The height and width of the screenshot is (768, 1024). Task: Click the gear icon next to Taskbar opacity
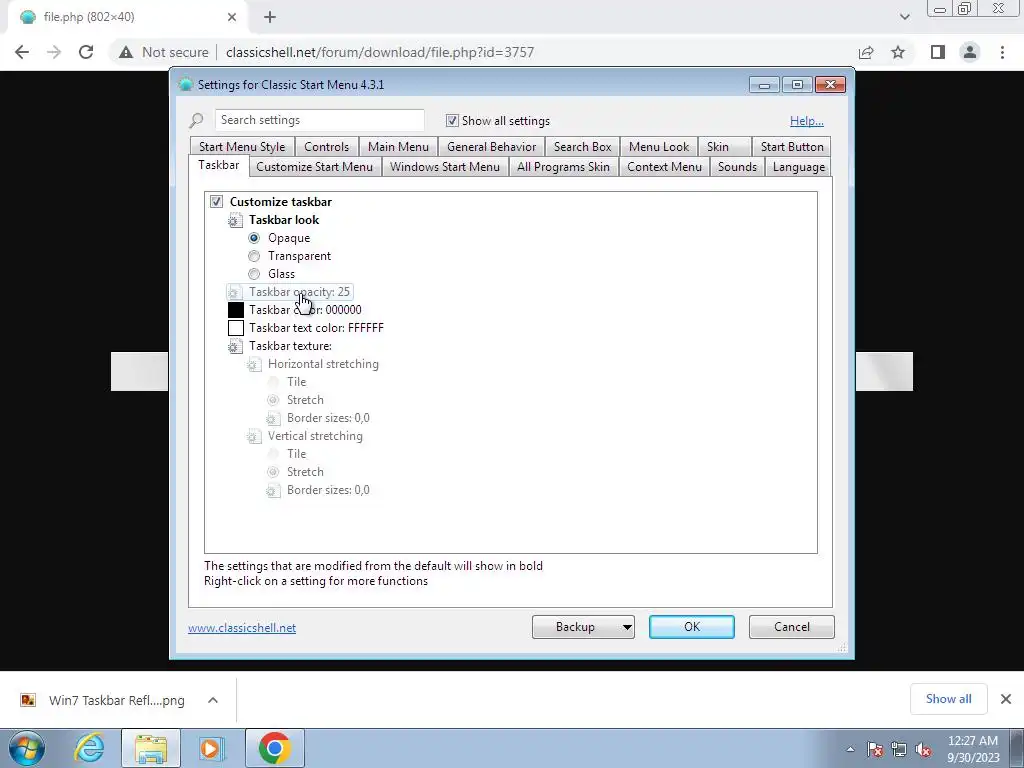[x=235, y=292]
